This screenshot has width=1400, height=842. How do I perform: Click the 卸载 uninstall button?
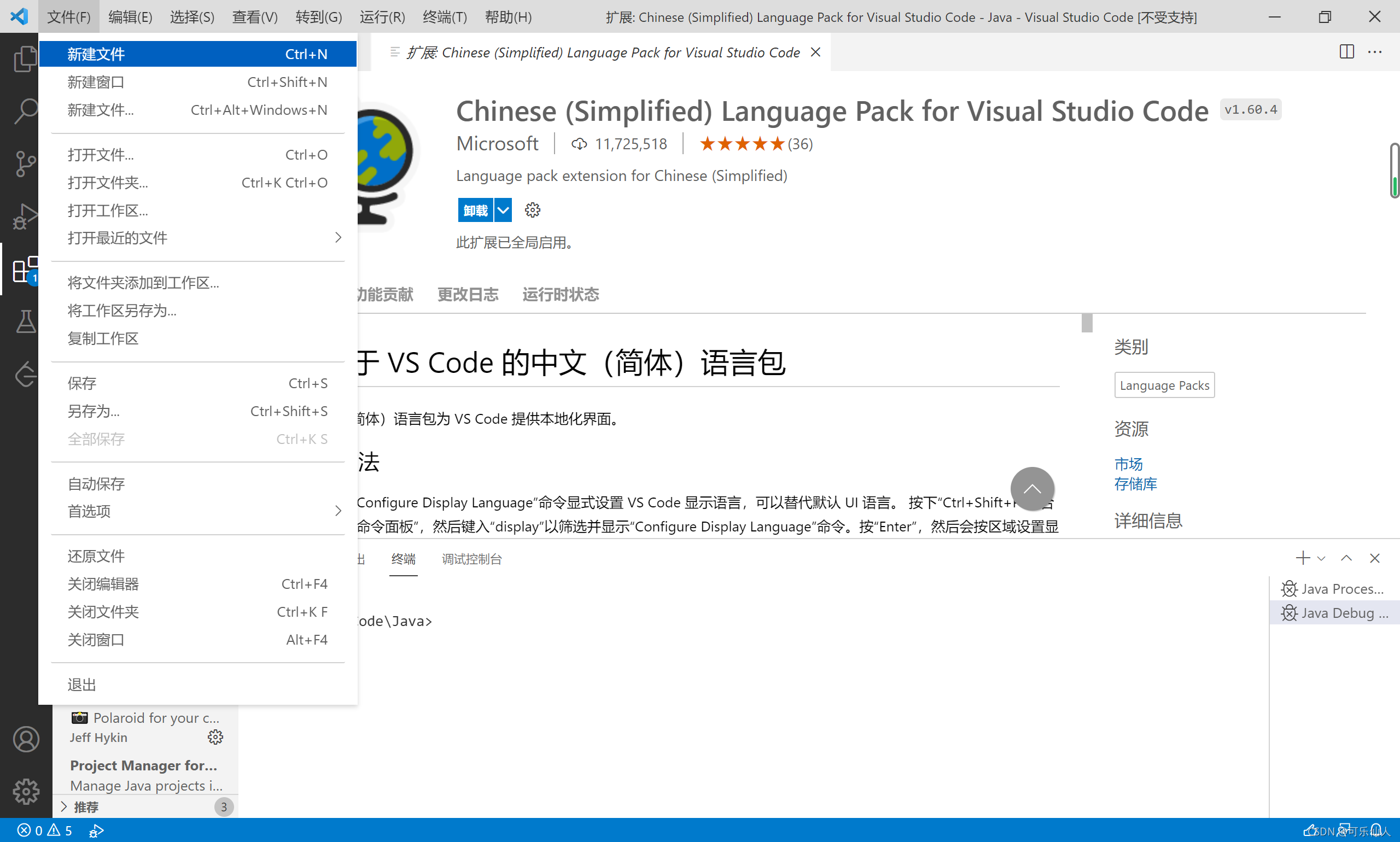pos(476,210)
